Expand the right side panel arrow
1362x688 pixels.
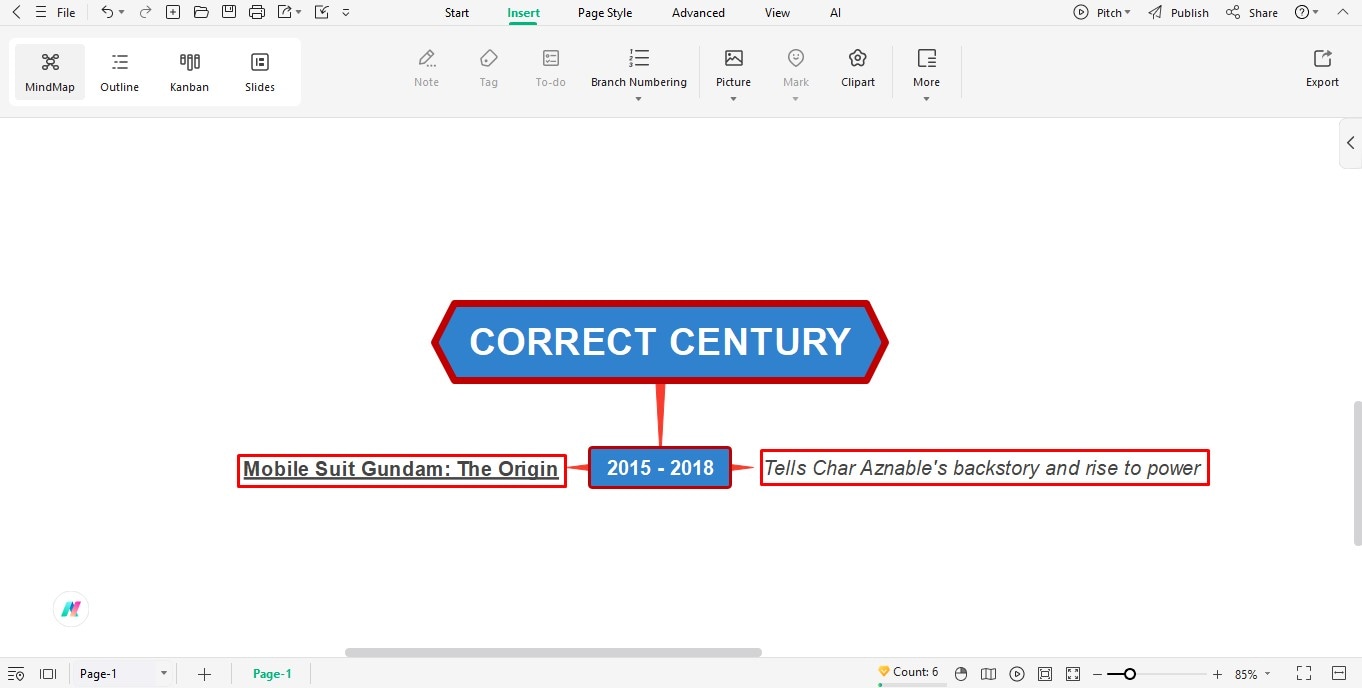pyautogui.click(x=1350, y=143)
